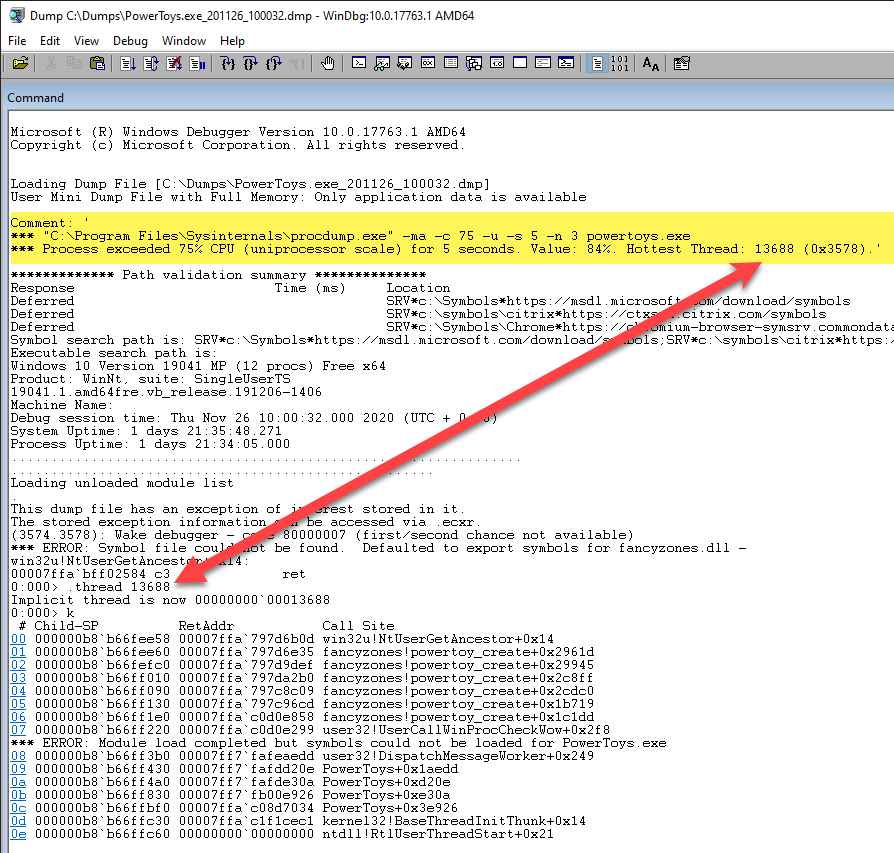This screenshot has width=894, height=853.
Task: Click 'win32u!NtUserGetAncestor+0x14' call site
Action: click(438, 639)
